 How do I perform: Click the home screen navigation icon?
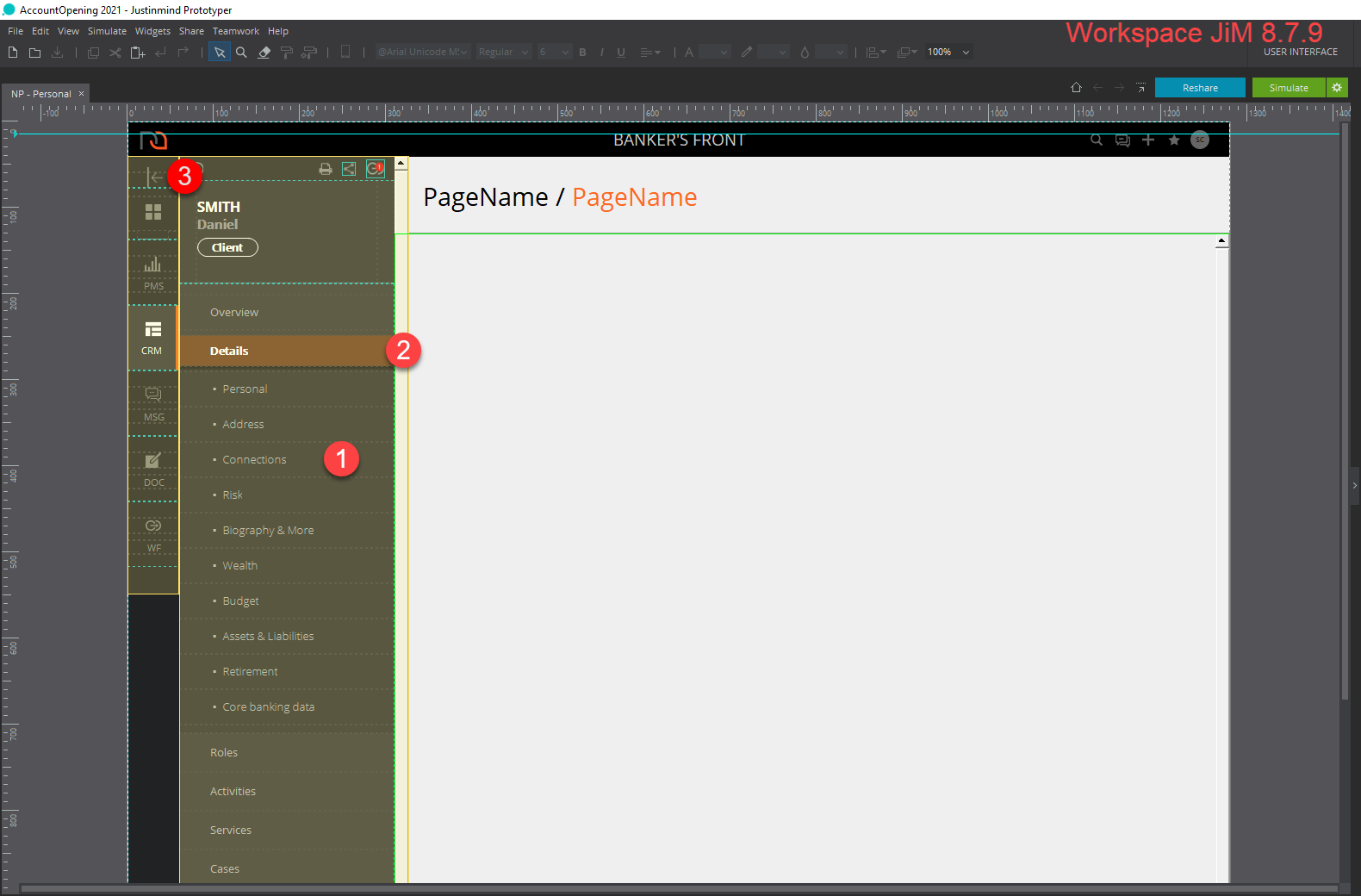[1076, 88]
